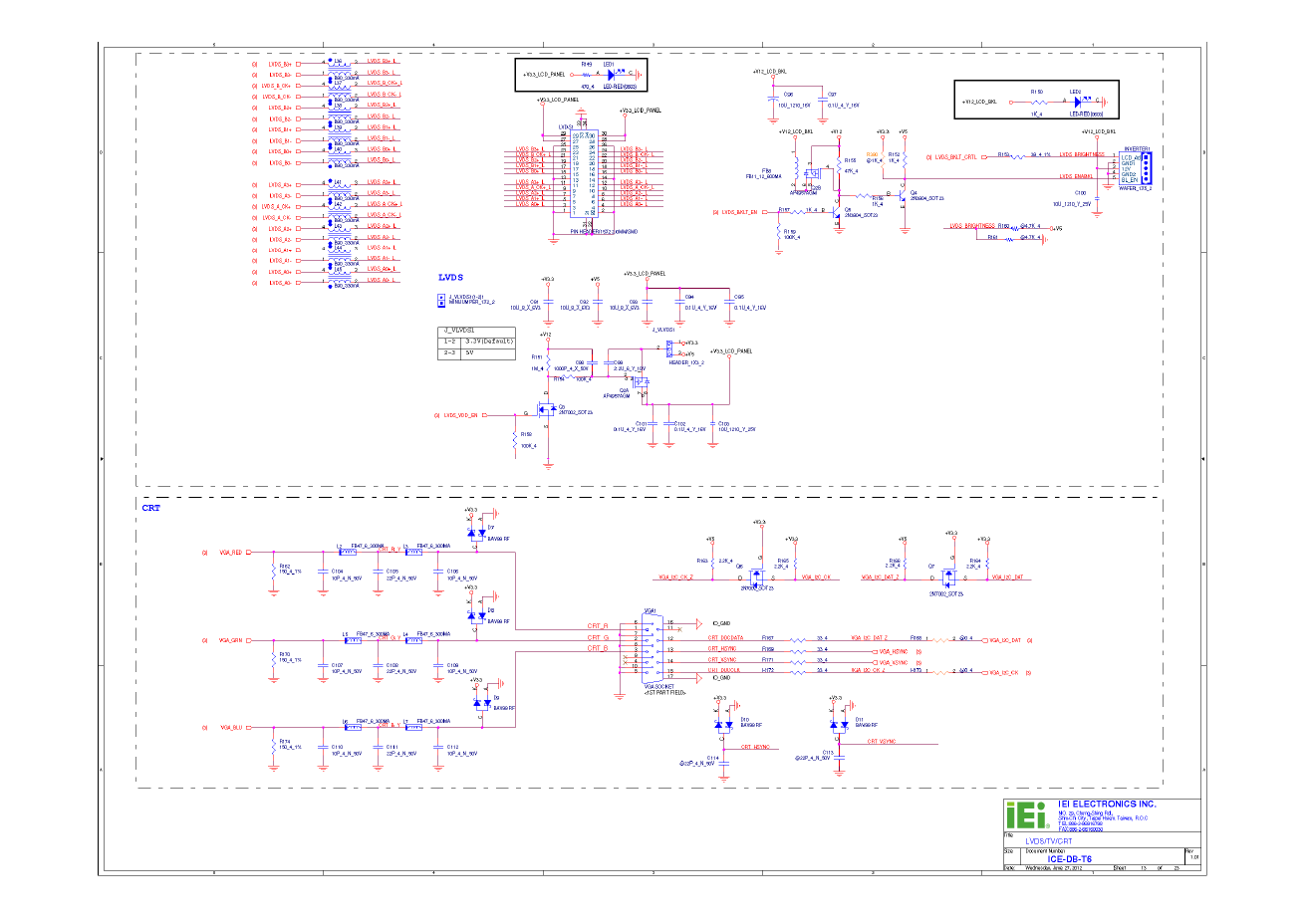Click the IEI ELECTRONICS INC. title text
Screen dimensions: 1308x924
(x=1107, y=804)
